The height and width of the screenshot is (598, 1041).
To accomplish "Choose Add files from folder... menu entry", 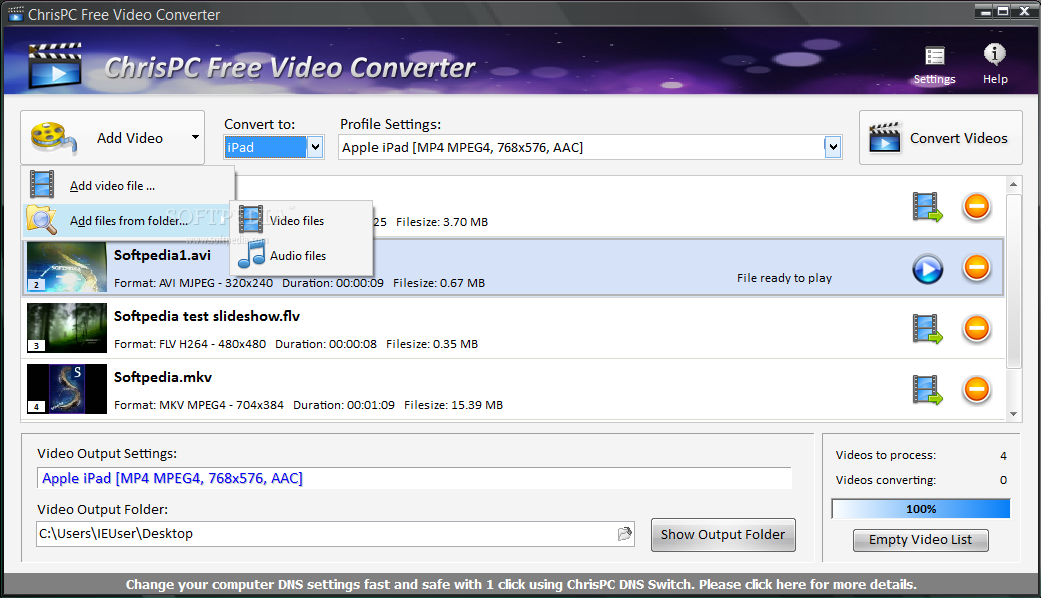I will (x=128, y=220).
